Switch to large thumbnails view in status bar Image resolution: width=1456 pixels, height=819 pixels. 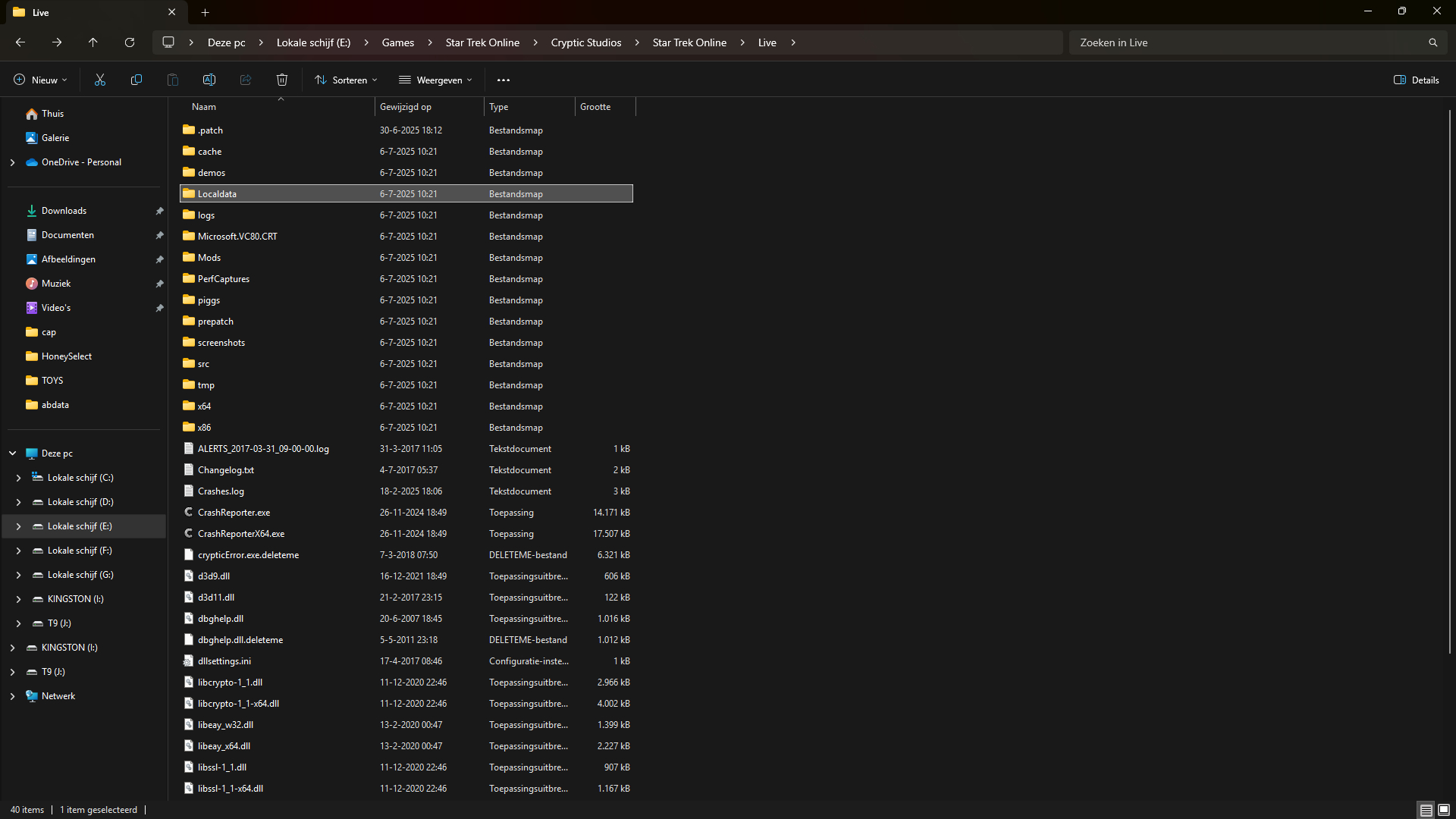[x=1444, y=810]
